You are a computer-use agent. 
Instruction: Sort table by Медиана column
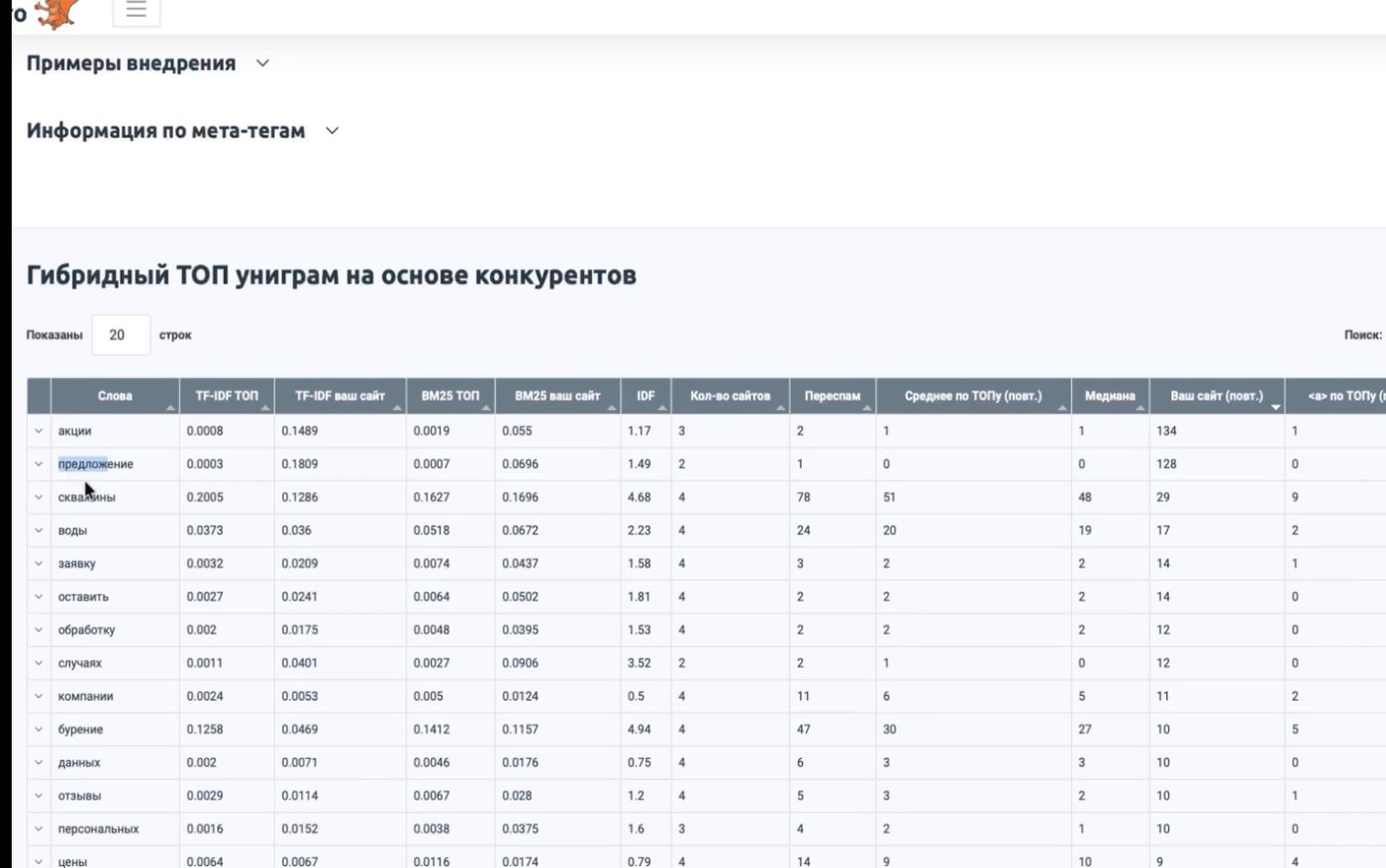pyautogui.click(x=1110, y=396)
